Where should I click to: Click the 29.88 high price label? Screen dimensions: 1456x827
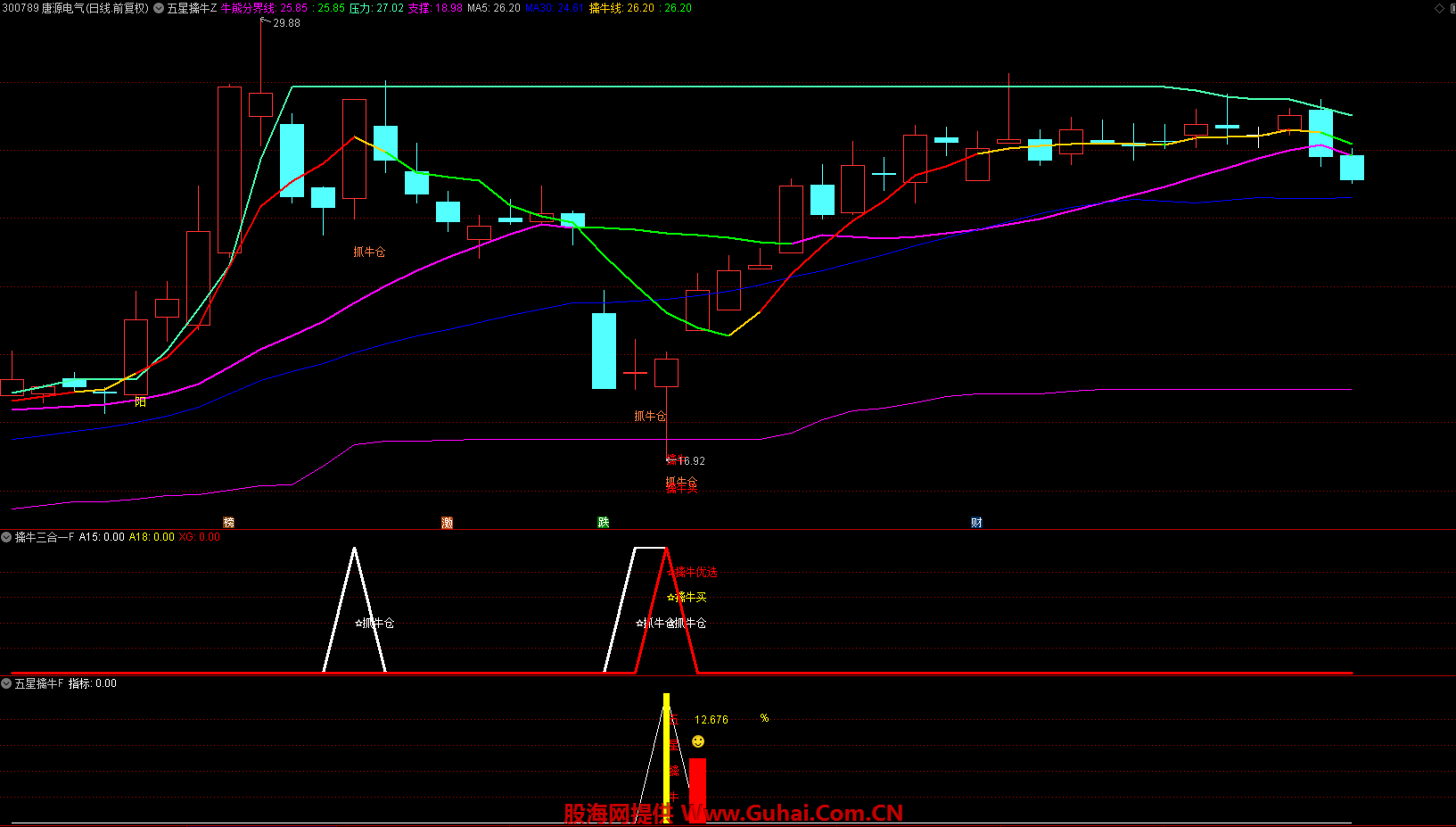(286, 23)
